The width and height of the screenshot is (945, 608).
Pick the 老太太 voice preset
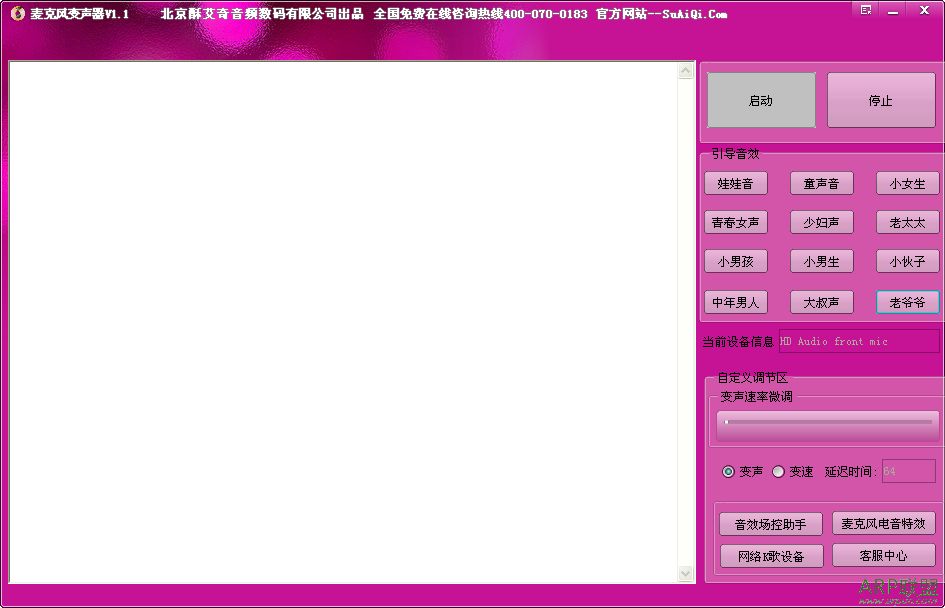(x=907, y=223)
